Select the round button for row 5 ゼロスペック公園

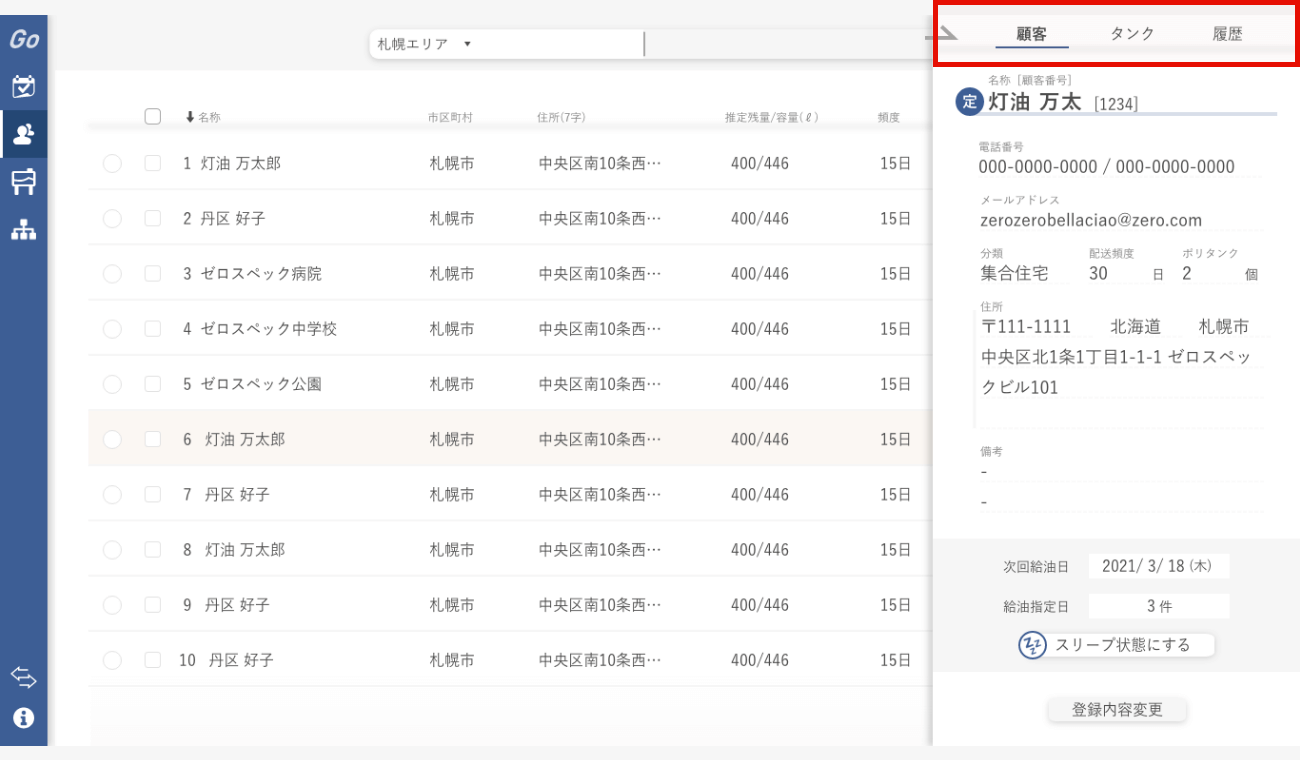(x=112, y=384)
